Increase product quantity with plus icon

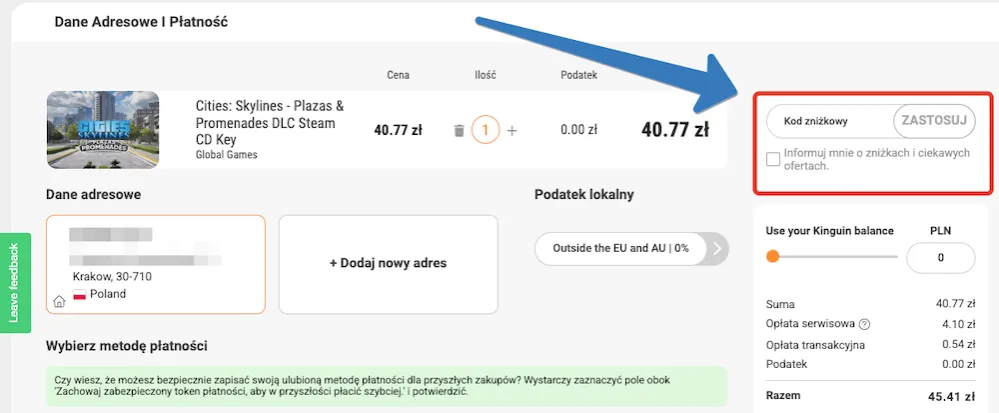click(x=512, y=130)
